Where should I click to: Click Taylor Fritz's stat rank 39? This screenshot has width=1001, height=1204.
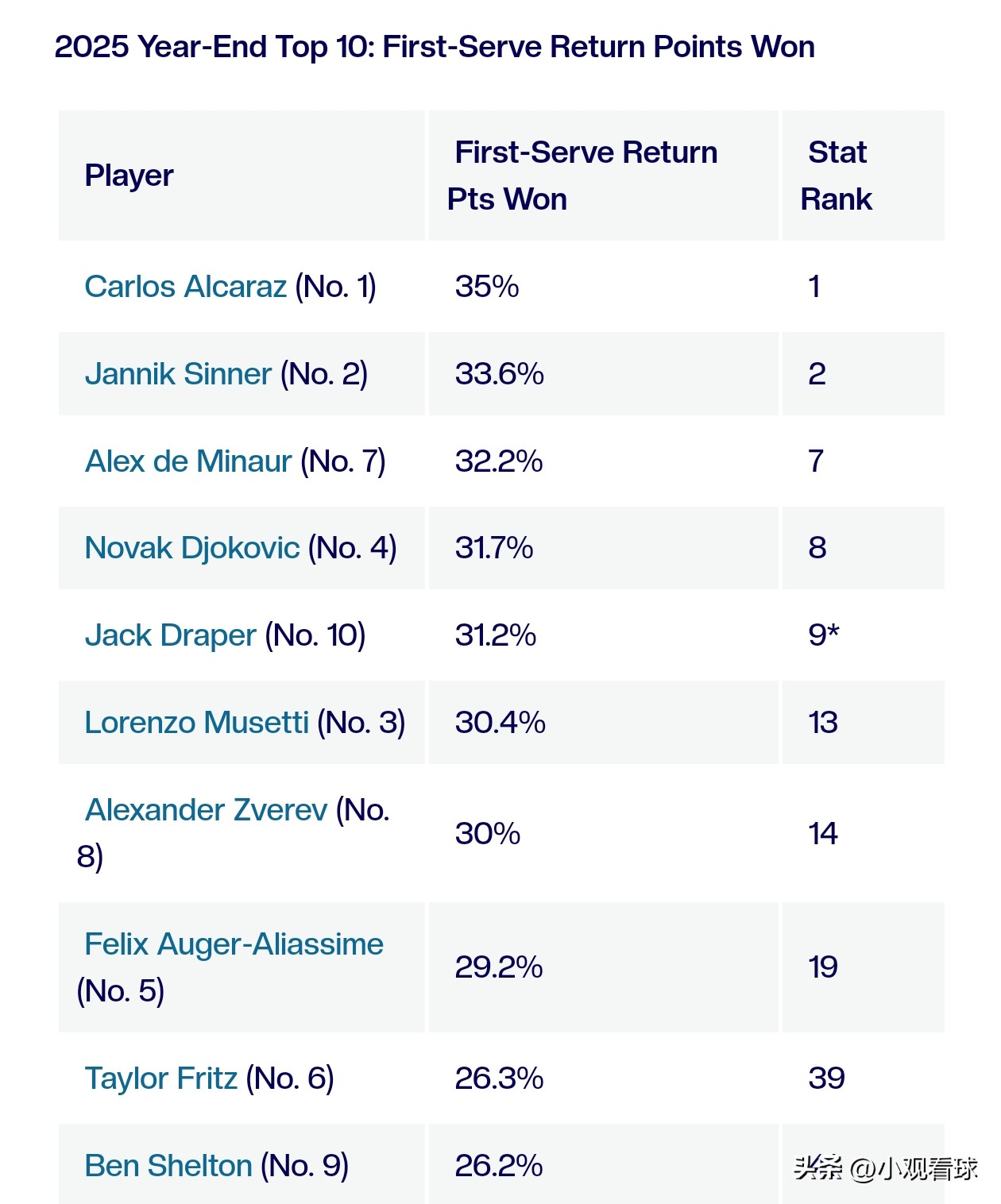point(826,1079)
